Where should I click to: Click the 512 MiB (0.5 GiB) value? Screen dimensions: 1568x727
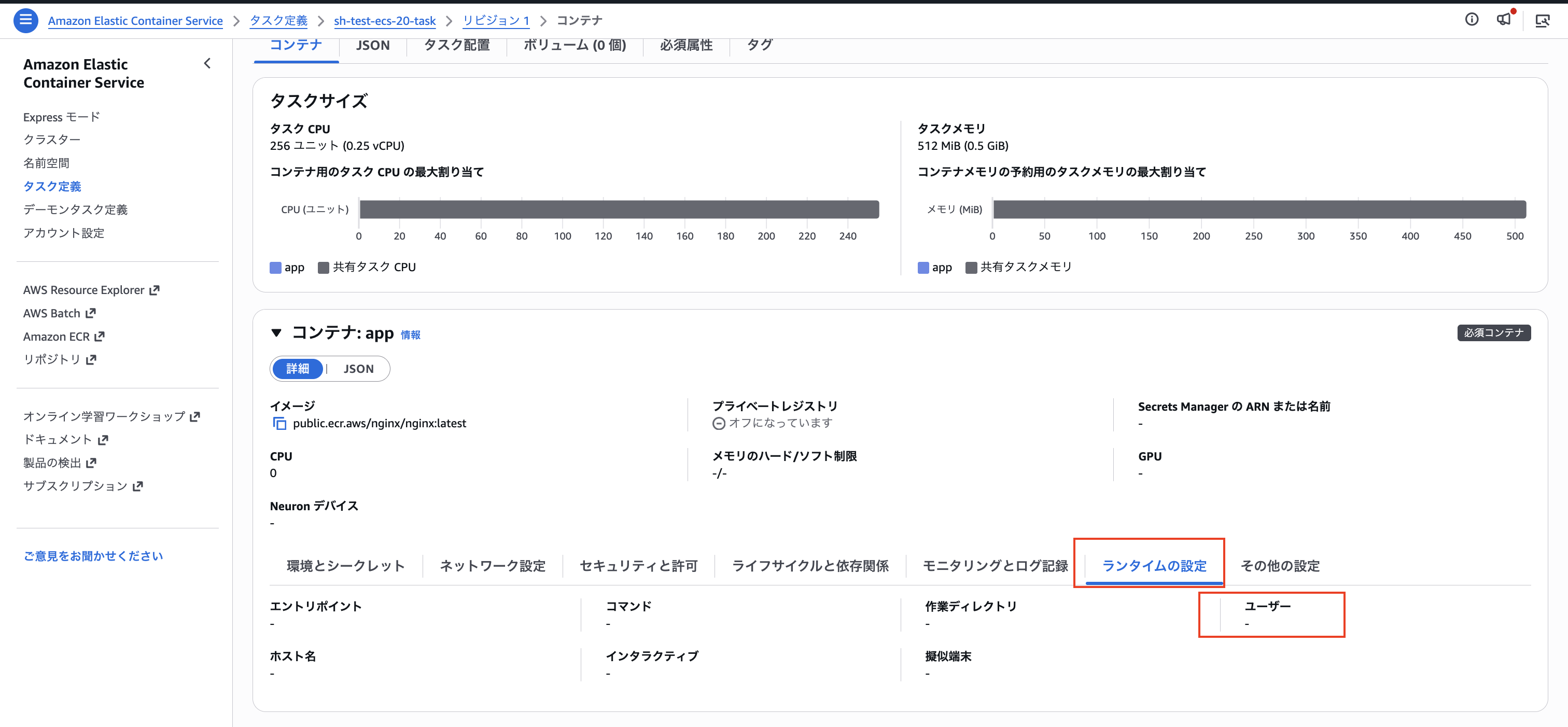963,146
